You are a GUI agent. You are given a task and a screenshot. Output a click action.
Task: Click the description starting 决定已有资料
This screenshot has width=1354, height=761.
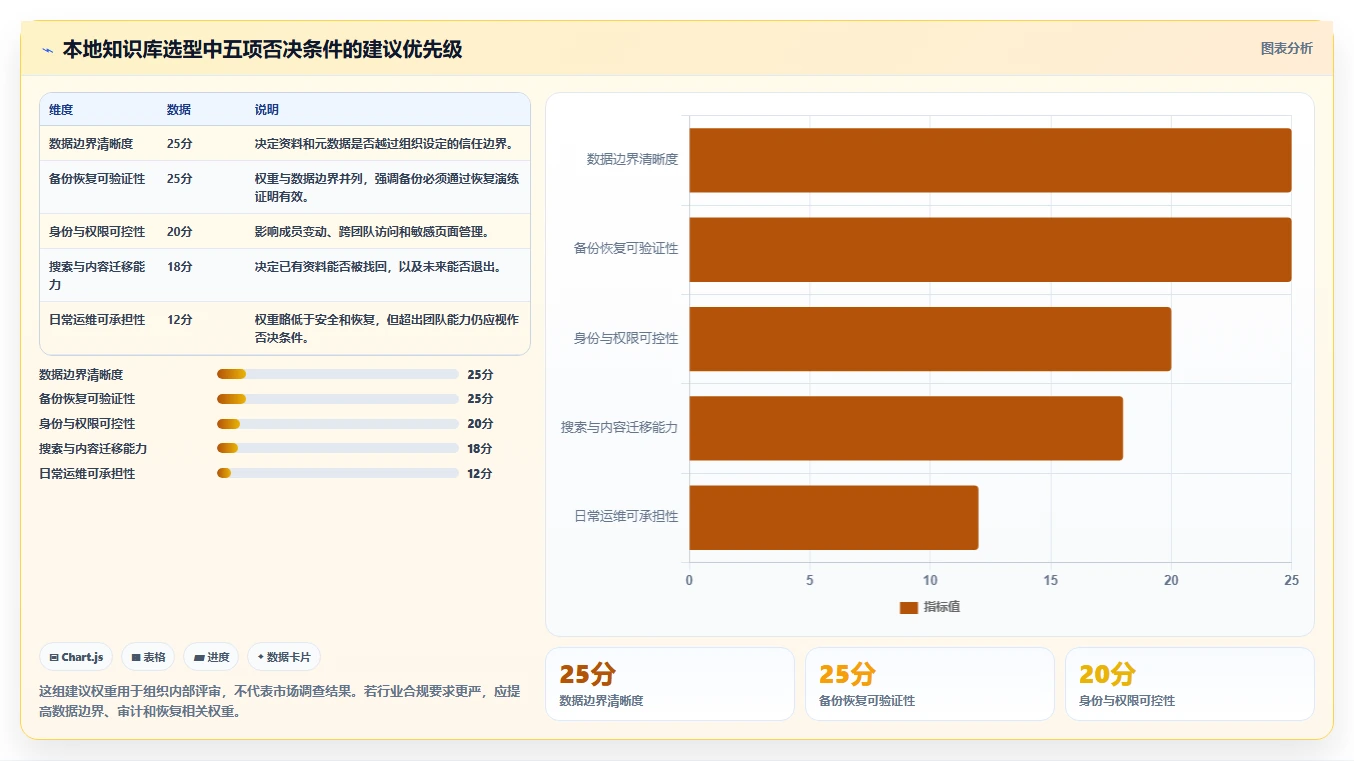point(379,267)
